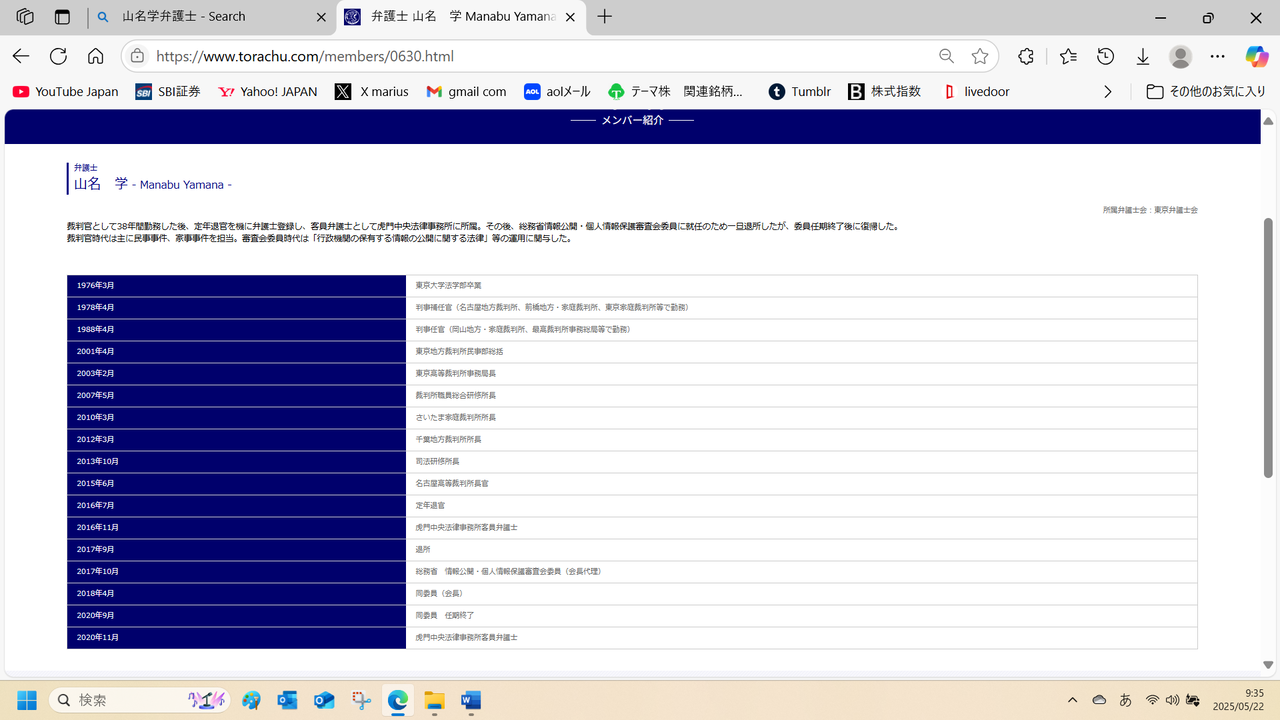The image size is (1280, 720).
Task: Click scrollbar down arrow
Action: click(1268, 664)
